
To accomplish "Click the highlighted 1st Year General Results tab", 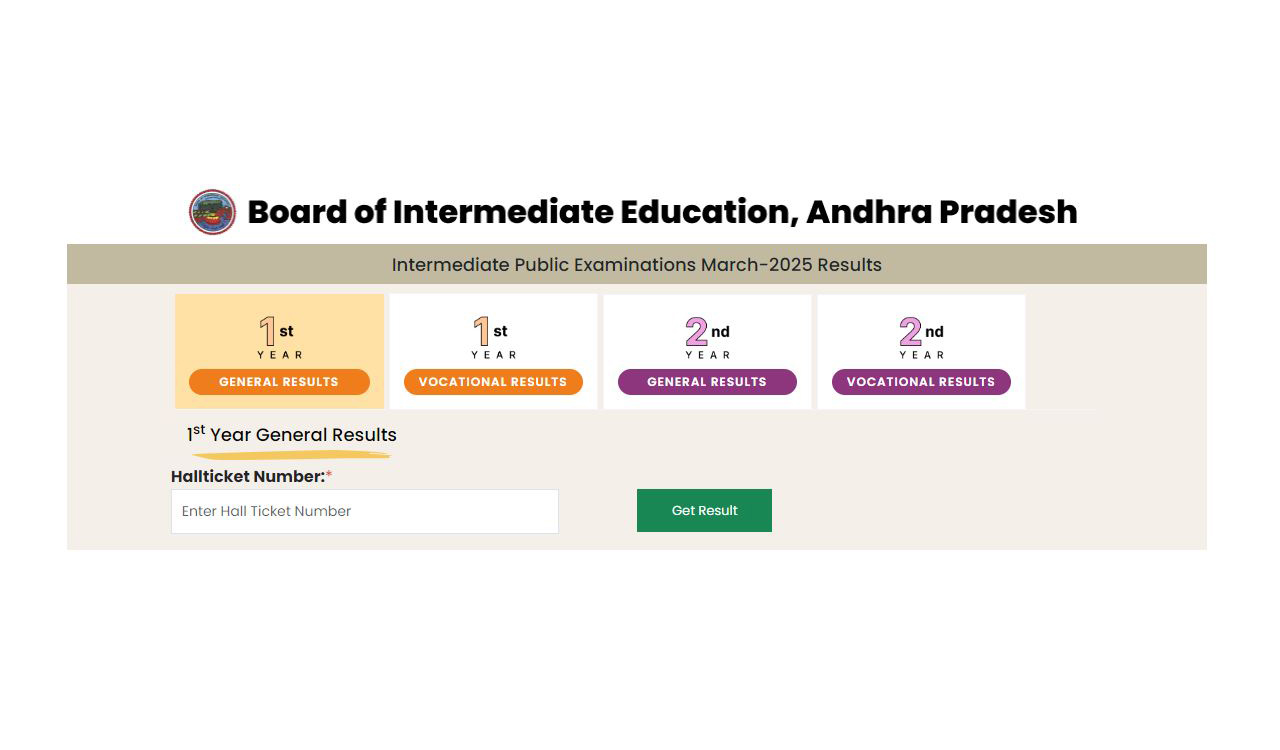I will (x=279, y=351).
